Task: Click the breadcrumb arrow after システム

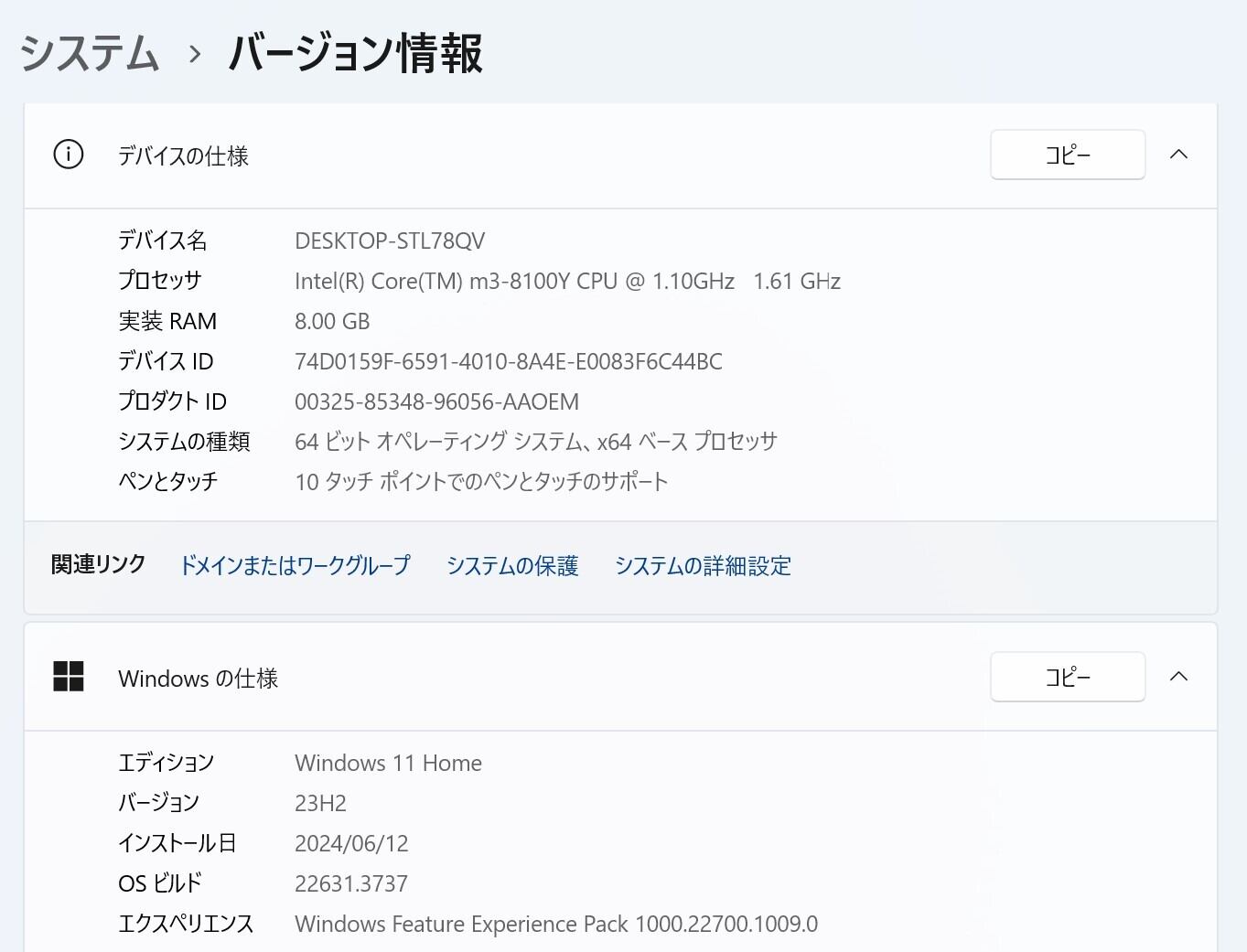Action: pyautogui.click(x=194, y=54)
